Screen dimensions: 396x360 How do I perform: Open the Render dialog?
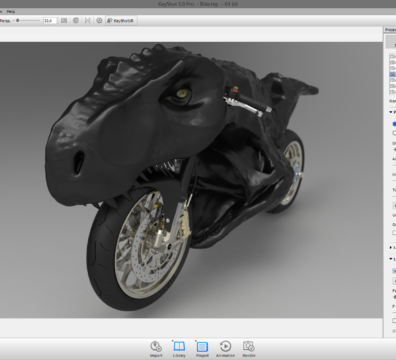tap(249, 349)
